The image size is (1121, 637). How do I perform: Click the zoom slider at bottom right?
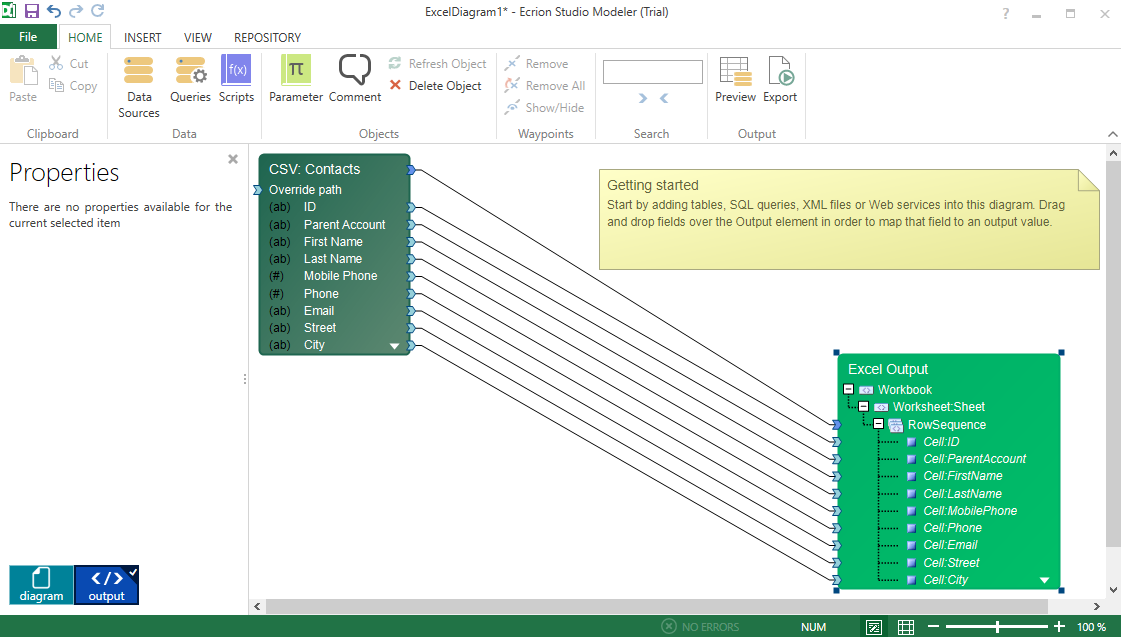pos(997,626)
